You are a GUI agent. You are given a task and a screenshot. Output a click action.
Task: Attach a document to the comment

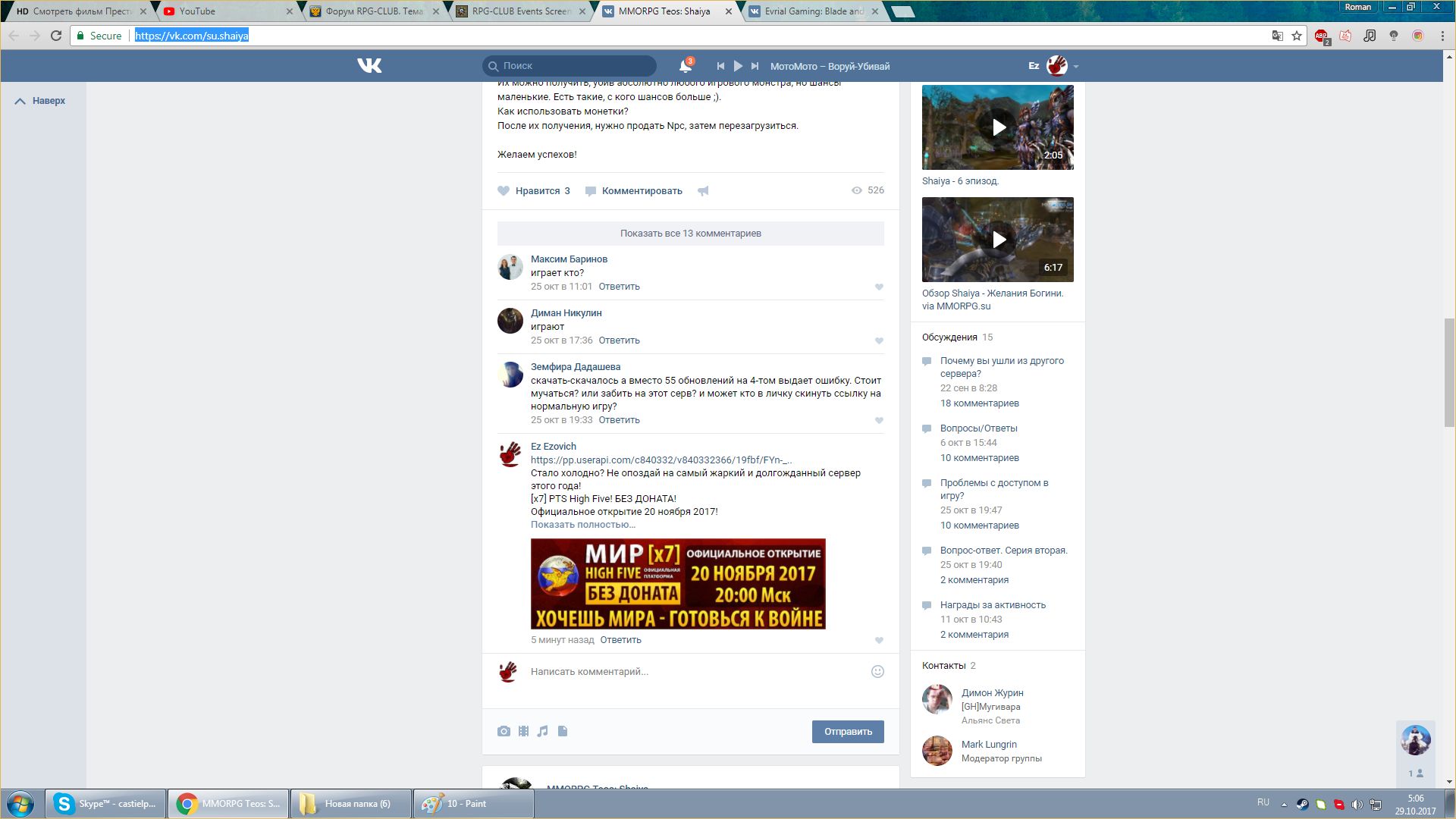point(563,731)
